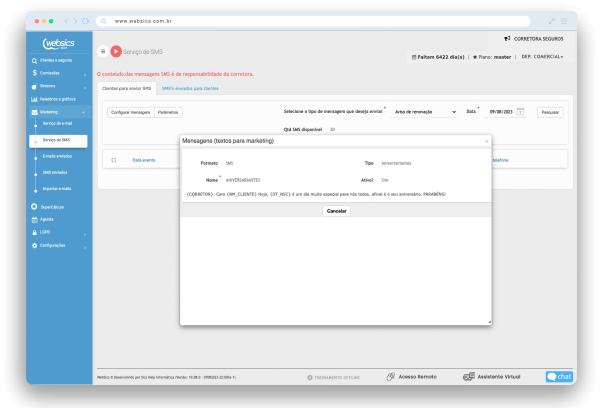The width and height of the screenshot is (600, 408).
Task: Open the message type dropdown
Action: (424, 112)
